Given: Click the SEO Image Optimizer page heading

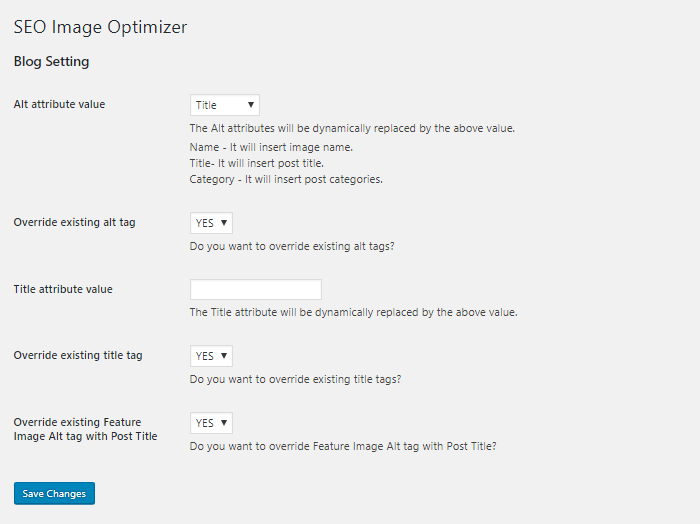Looking at the screenshot, I should point(100,27).
